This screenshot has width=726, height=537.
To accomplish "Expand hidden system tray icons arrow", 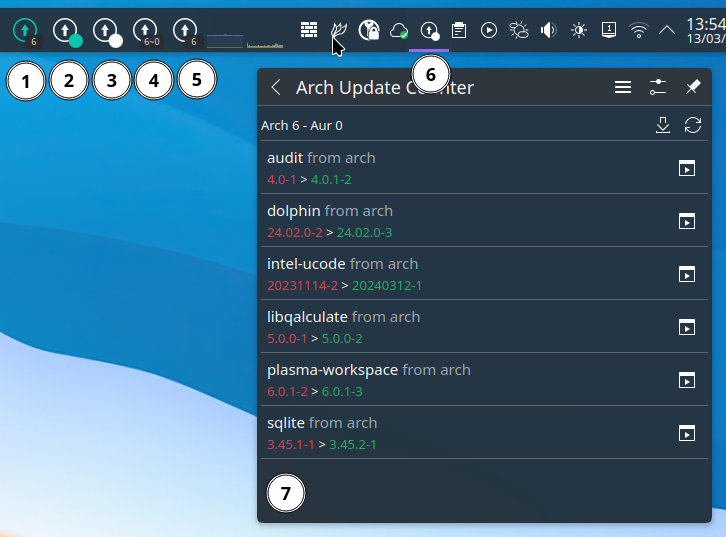I will click(x=667, y=31).
